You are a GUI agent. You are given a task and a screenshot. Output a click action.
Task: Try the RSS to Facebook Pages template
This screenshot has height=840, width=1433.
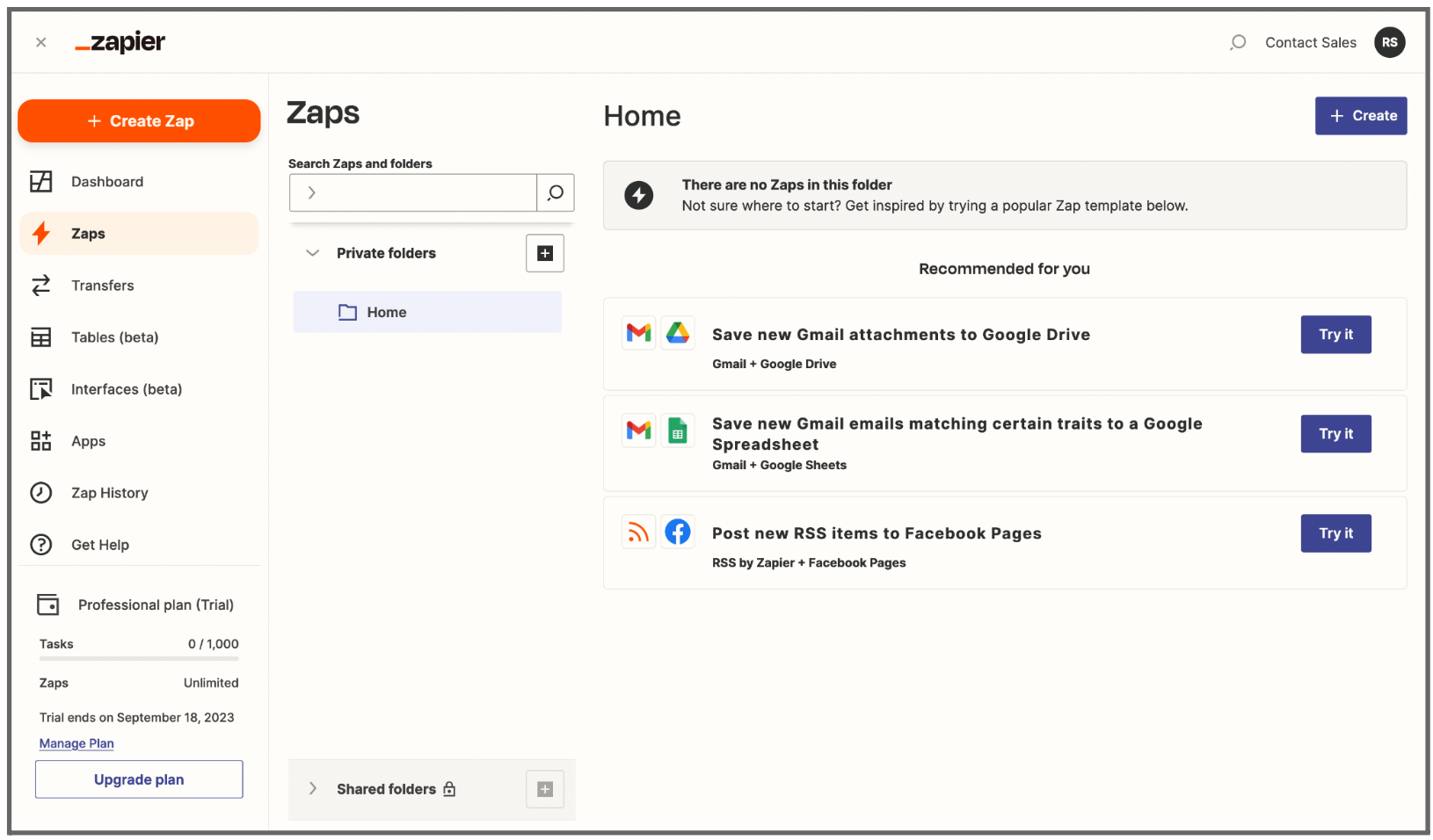tap(1336, 533)
